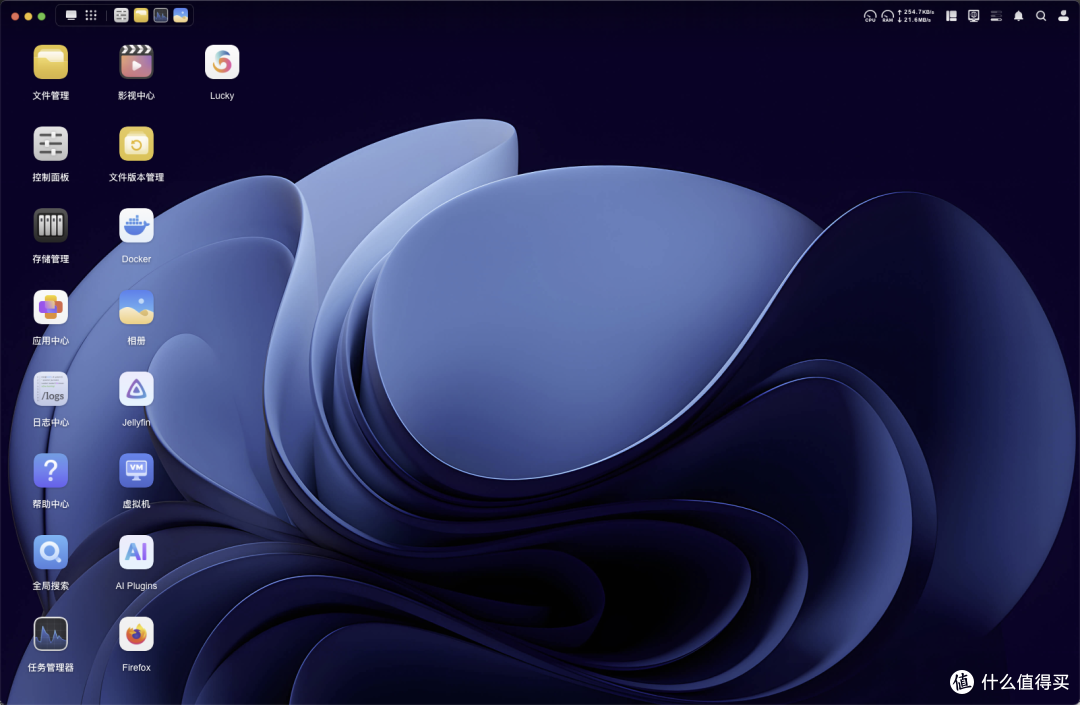Launch 文件版本管理 app
This screenshot has height=705, width=1080.
136,144
